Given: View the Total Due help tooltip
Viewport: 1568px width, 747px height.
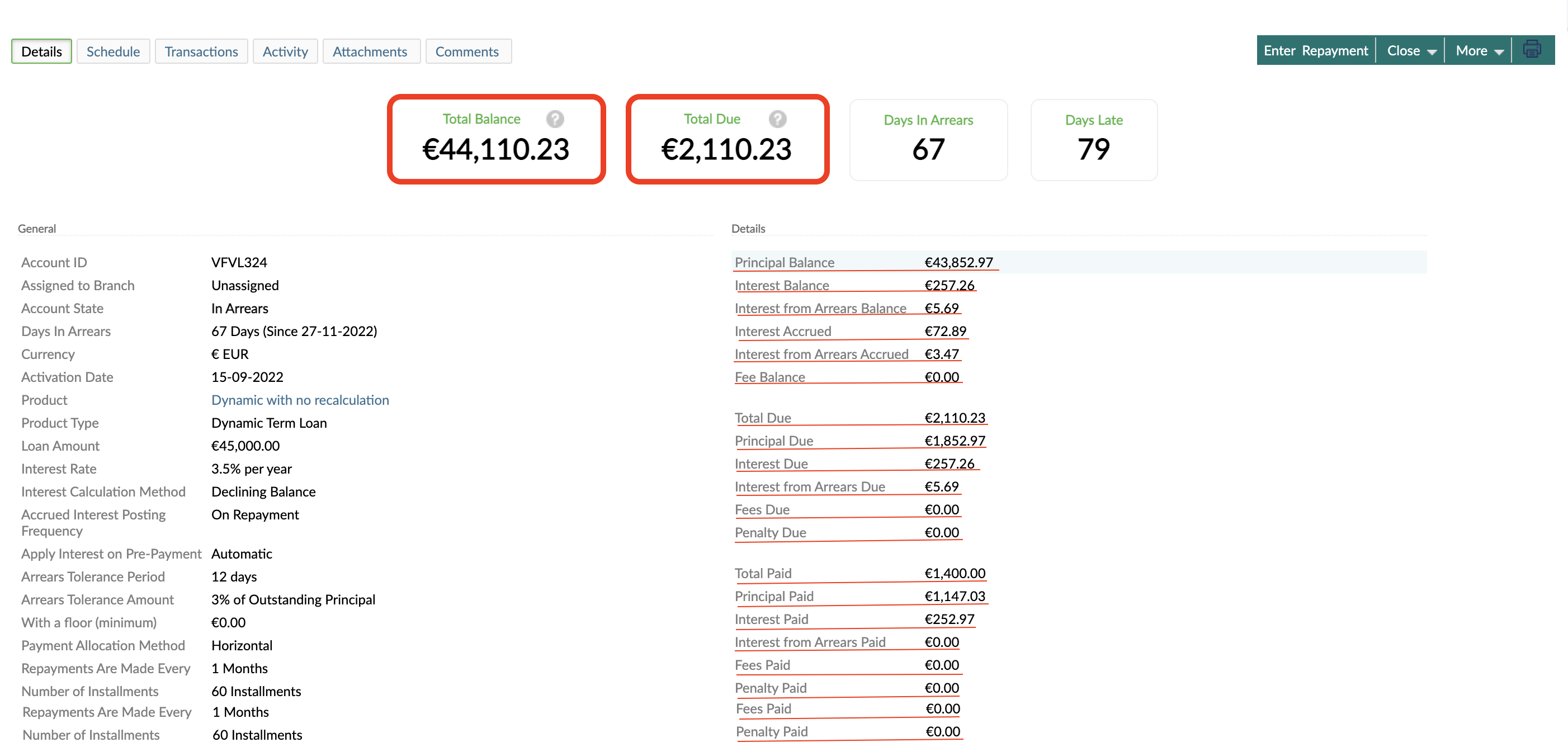Looking at the screenshot, I should pyautogui.click(x=777, y=119).
